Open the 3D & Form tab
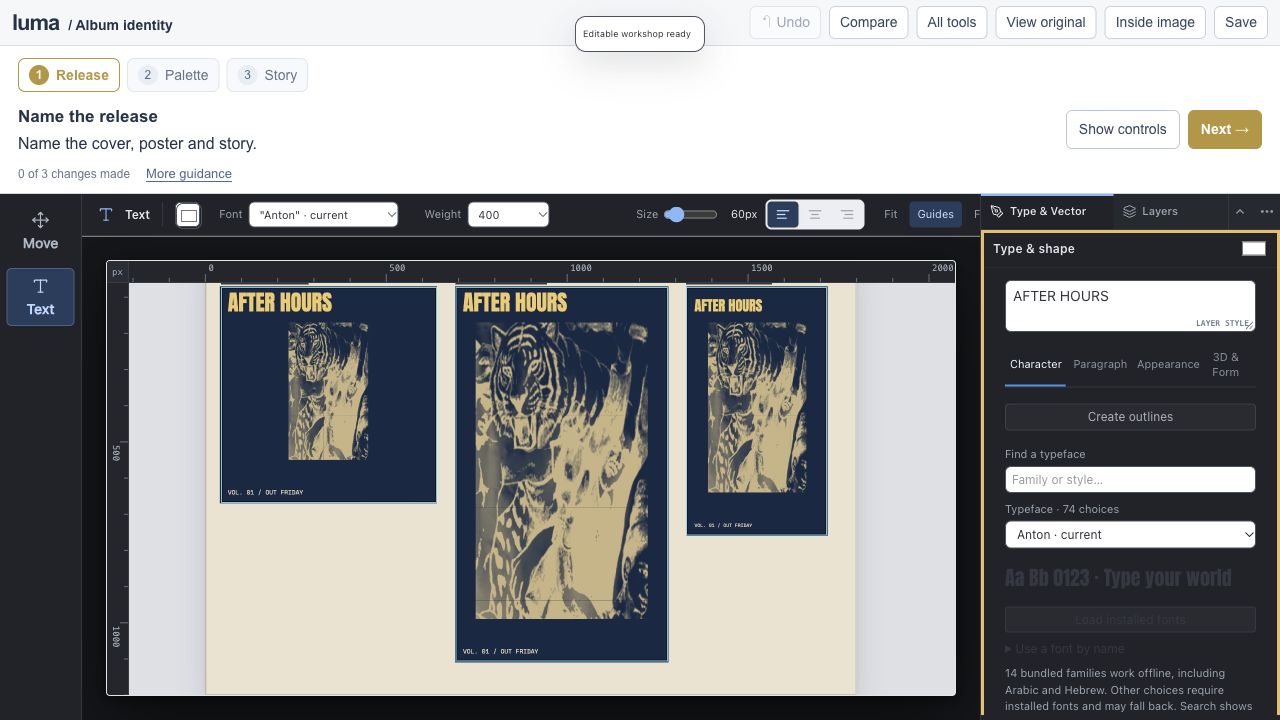Screen dimensions: 1280x720 [1225, 364]
